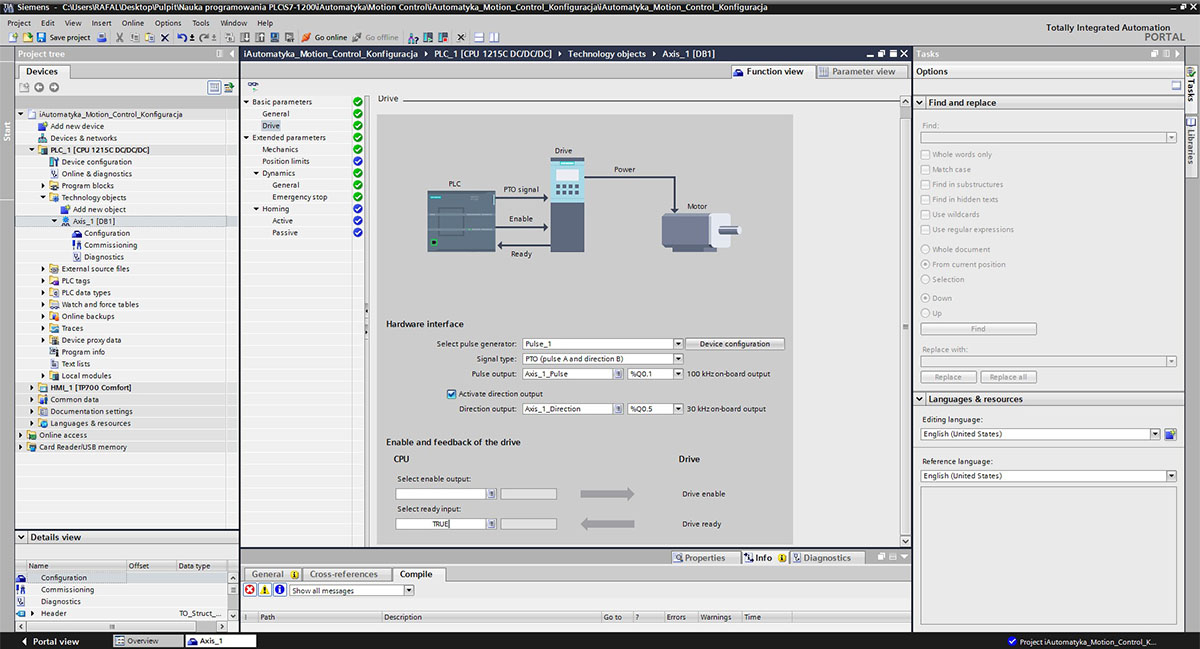Viewport: 1200px width, 649px height.
Task: Select Add new device in tree
Action: tap(77, 126)
